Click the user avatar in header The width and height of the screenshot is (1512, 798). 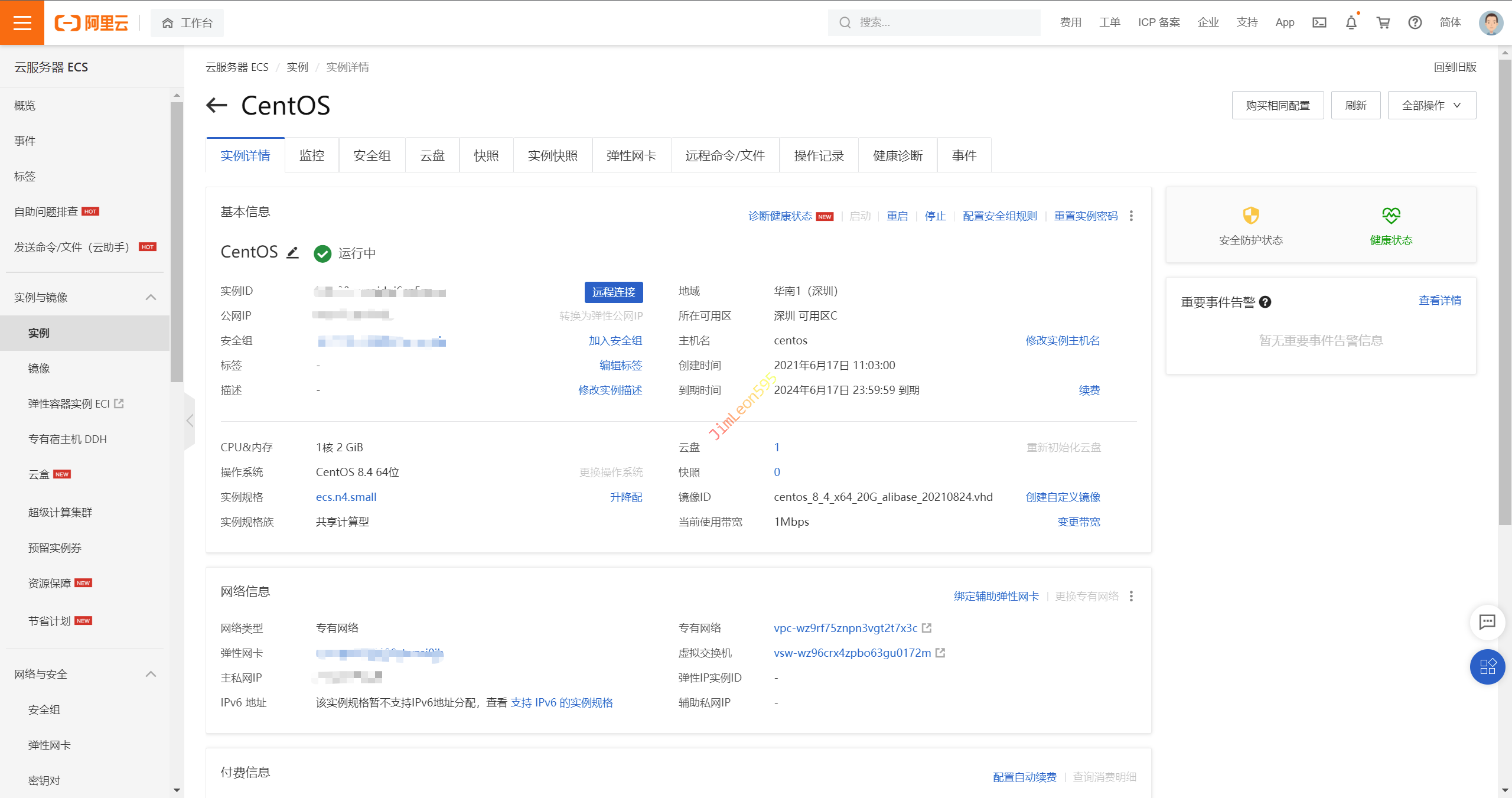(1491, 22)
